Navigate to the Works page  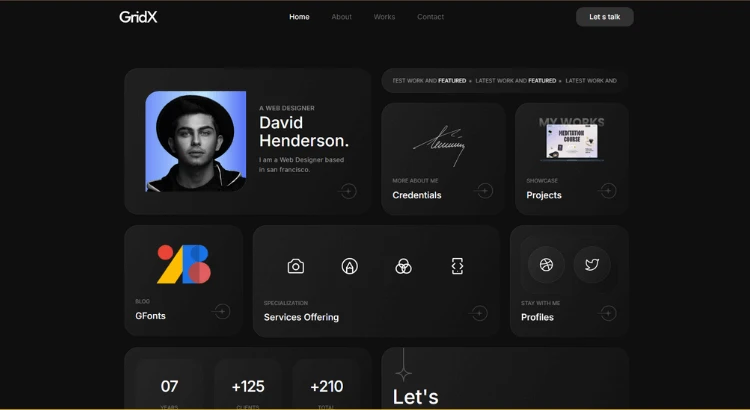coord(384,17)
